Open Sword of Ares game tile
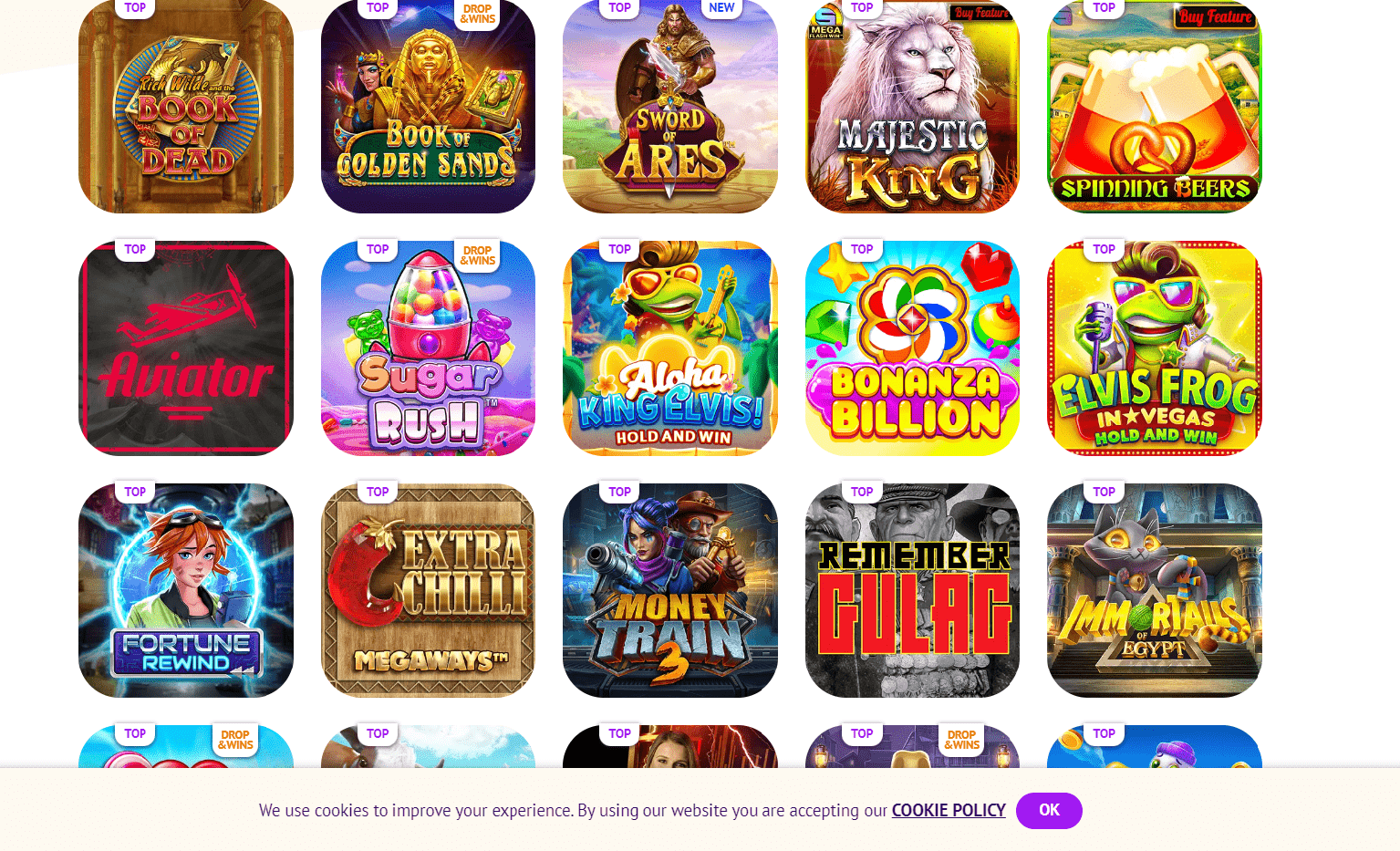The width and height of the screenshot is (1400, 851). 670,106
